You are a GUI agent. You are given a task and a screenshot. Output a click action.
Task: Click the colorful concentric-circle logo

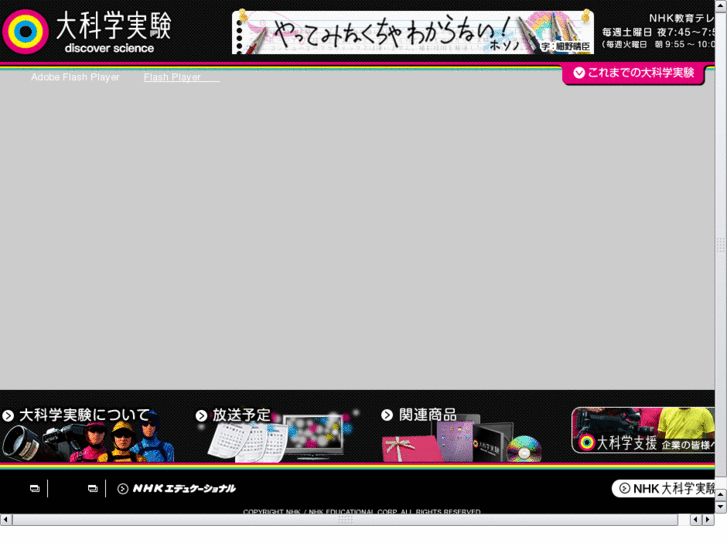point(25,32)
